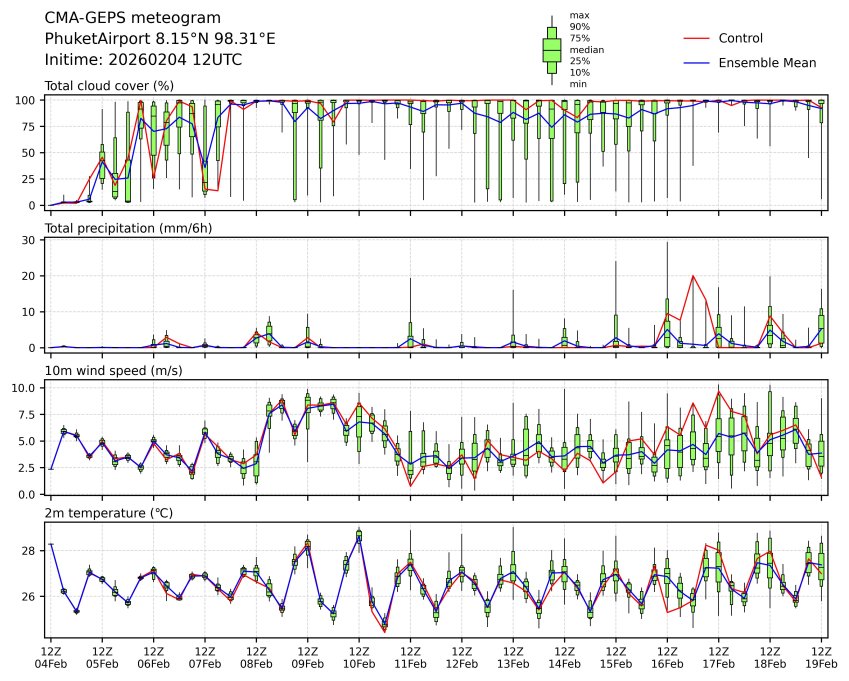
Task: Click the '10%' percentile legend label
Action: pos(579,73)
